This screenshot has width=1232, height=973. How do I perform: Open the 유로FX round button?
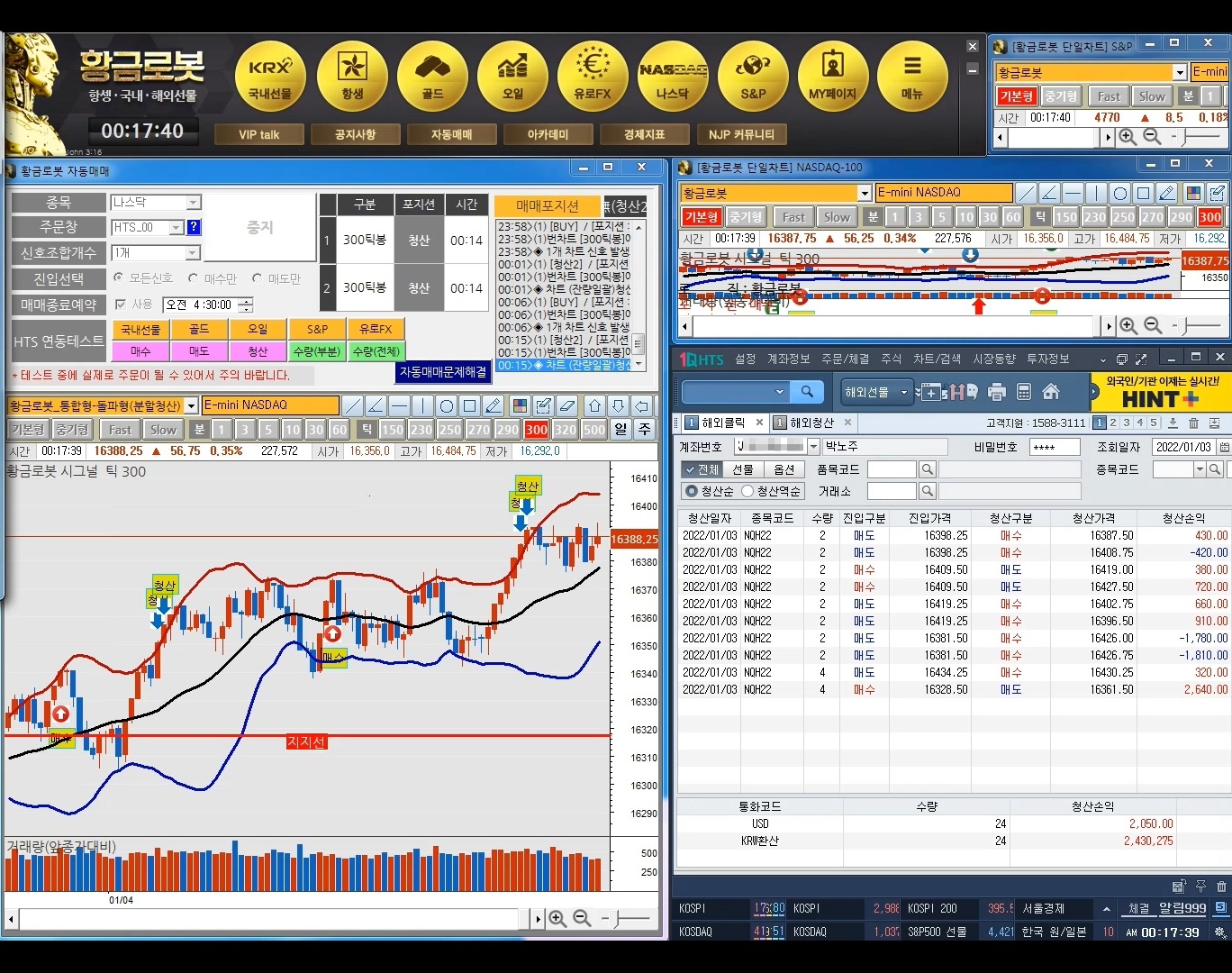click(x=593, y=77)
